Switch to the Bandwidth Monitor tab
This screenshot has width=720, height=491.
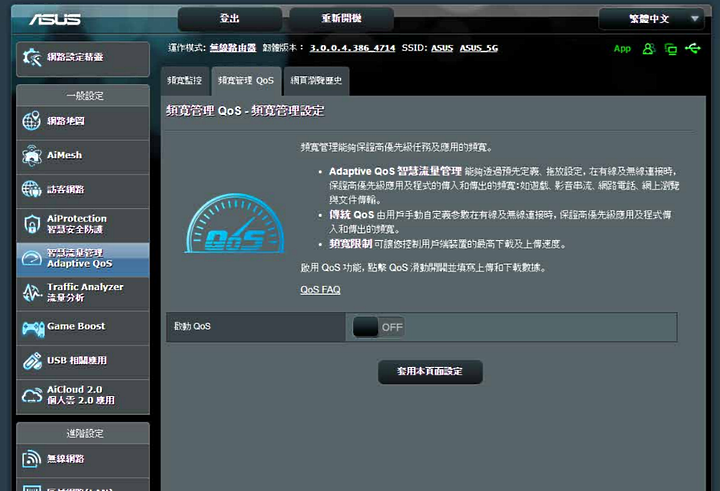pyautogui.click(x=185, y=81)
